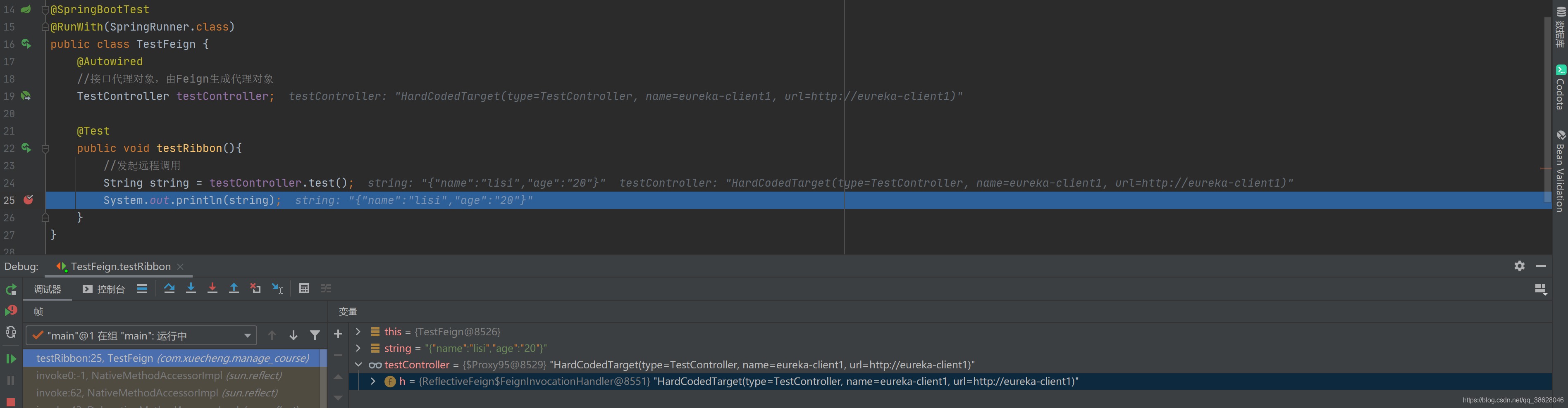Image resolution: width=1568 pixels, height=408 pixels.
Task: Open the evaluate expression calculator
Action: coord(304,289)
